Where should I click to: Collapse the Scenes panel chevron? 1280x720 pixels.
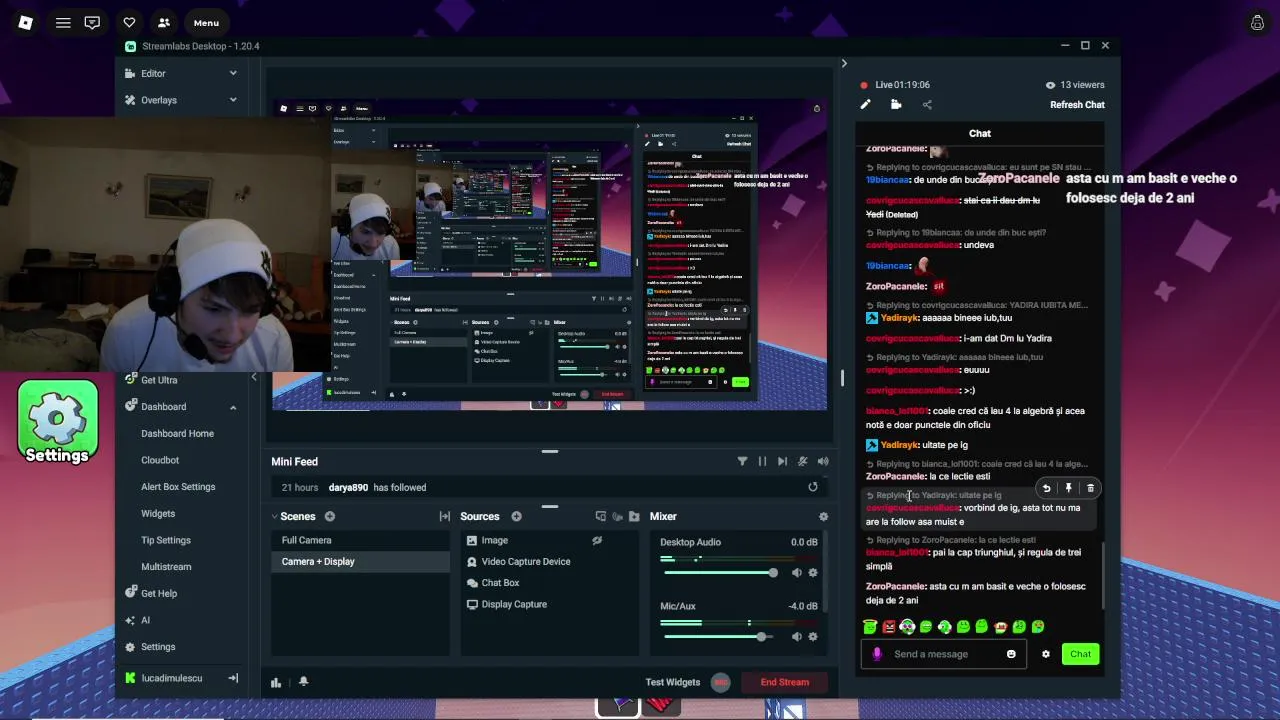274,517
